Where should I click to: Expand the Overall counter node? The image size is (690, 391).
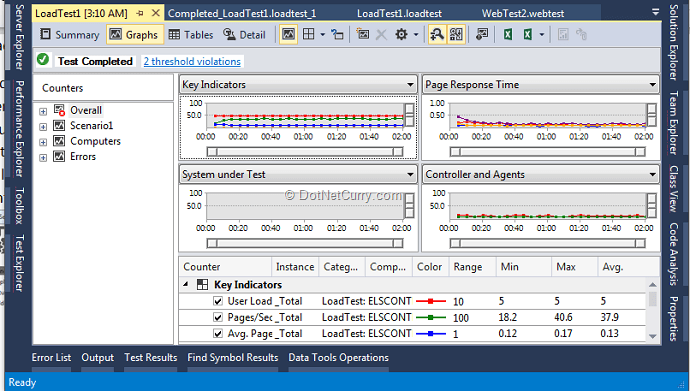(43, 112)
